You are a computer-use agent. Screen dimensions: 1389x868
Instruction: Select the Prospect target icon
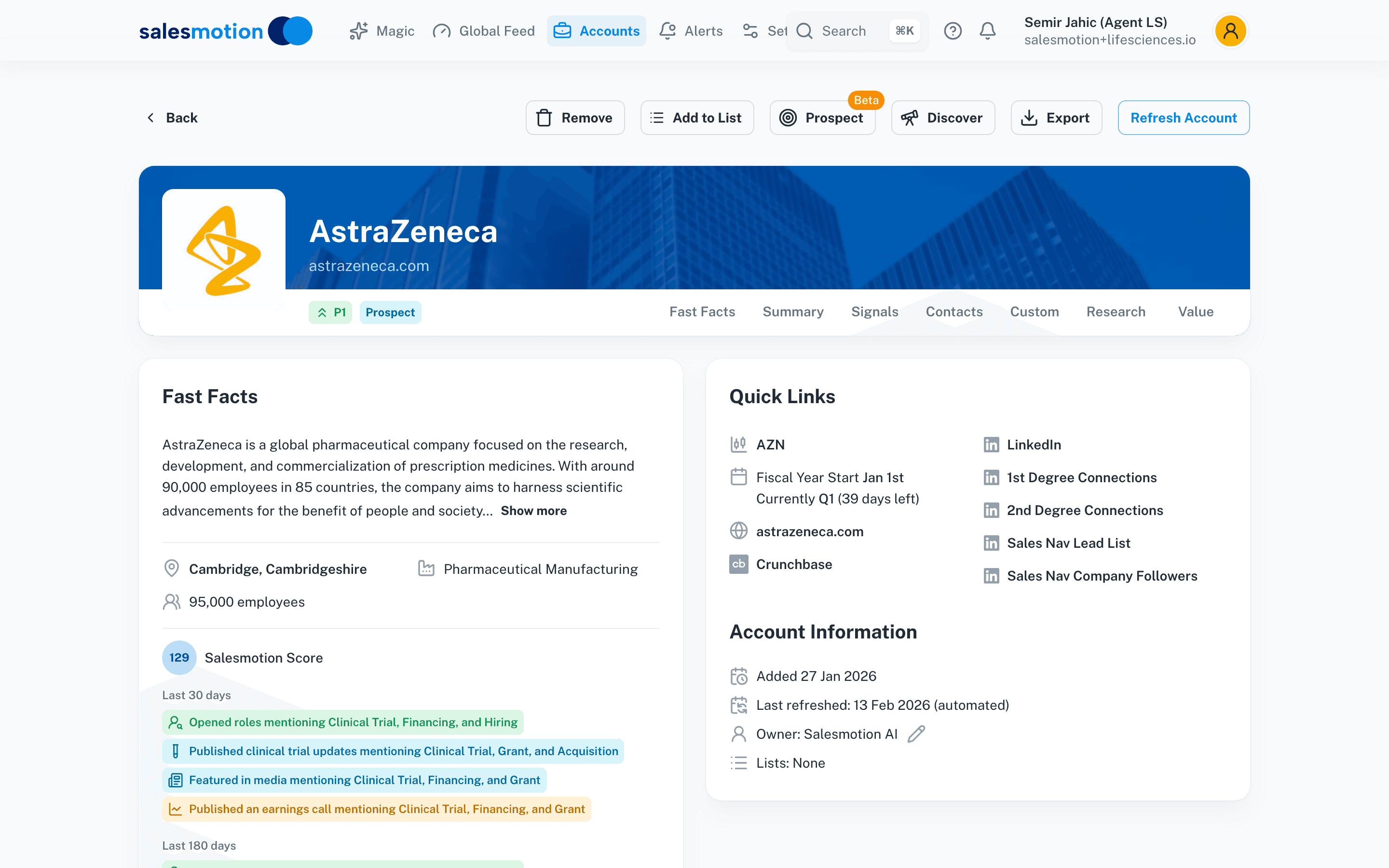789,117
